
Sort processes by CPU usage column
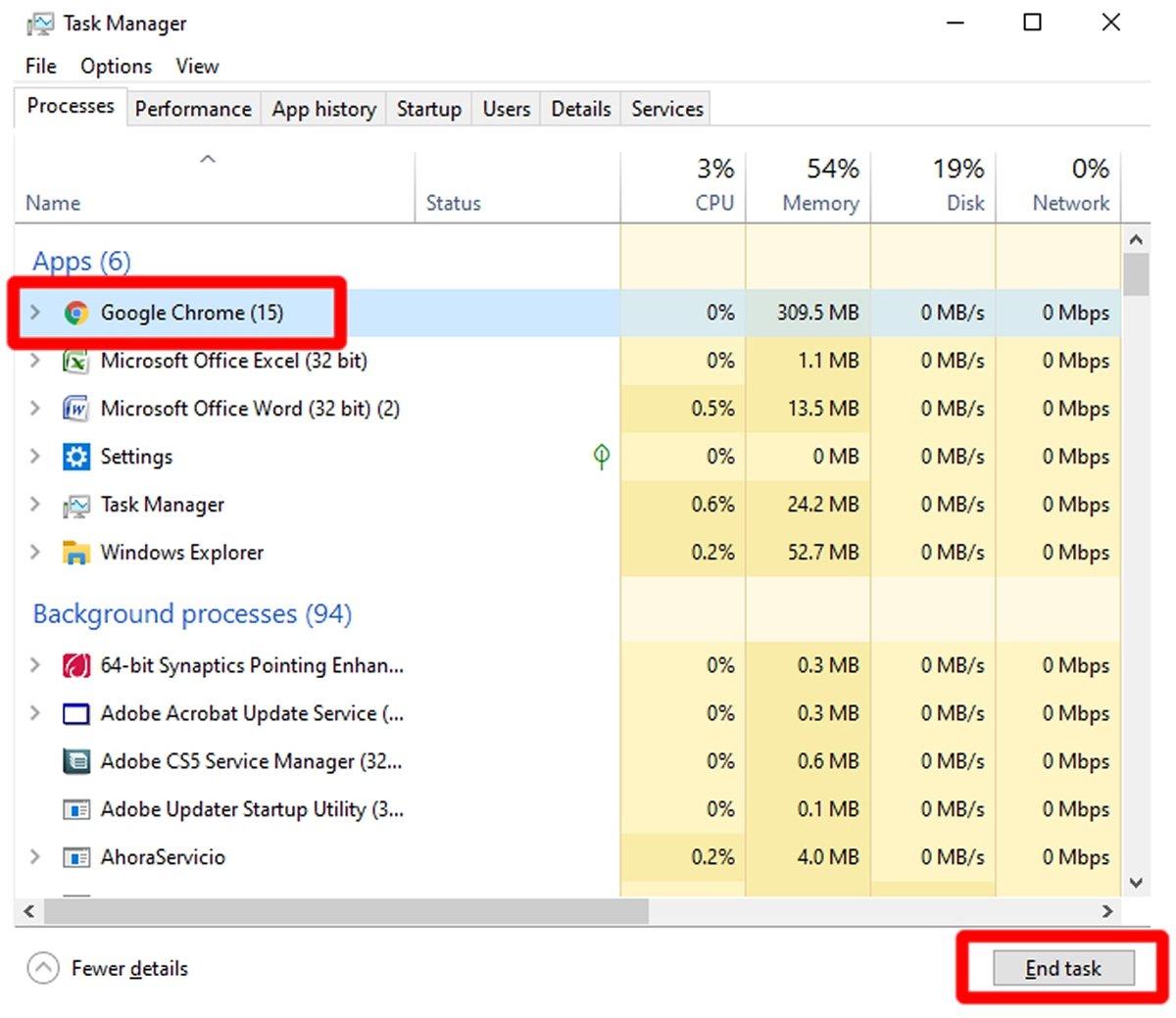[683, 187]
